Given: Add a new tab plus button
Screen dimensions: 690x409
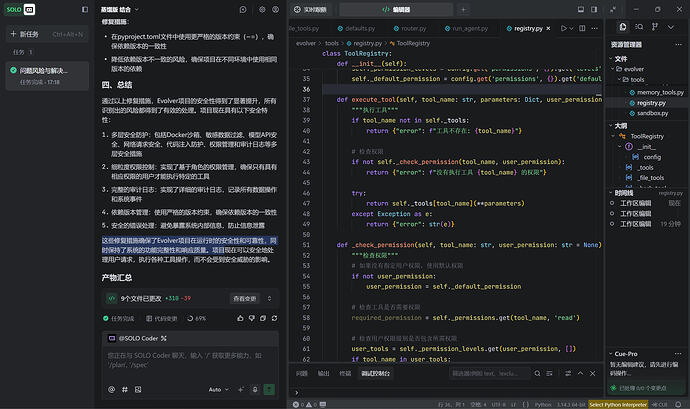Looking at the screenshot, I should coord(463,9).
